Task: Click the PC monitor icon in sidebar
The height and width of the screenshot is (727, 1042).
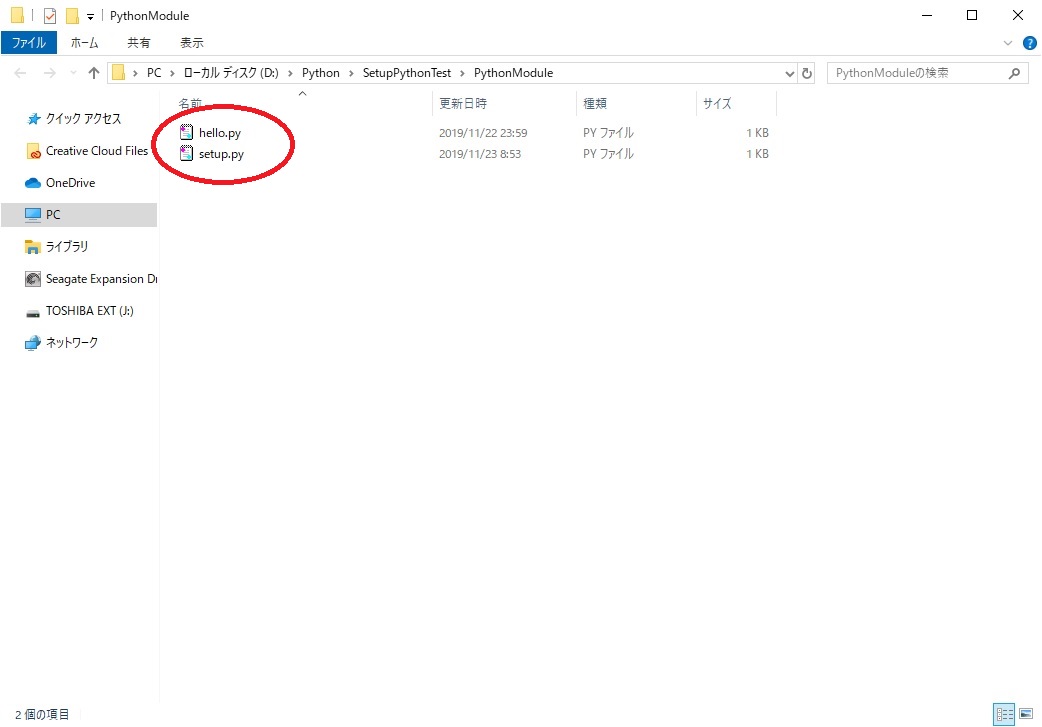Action: [x=33, y=215]
